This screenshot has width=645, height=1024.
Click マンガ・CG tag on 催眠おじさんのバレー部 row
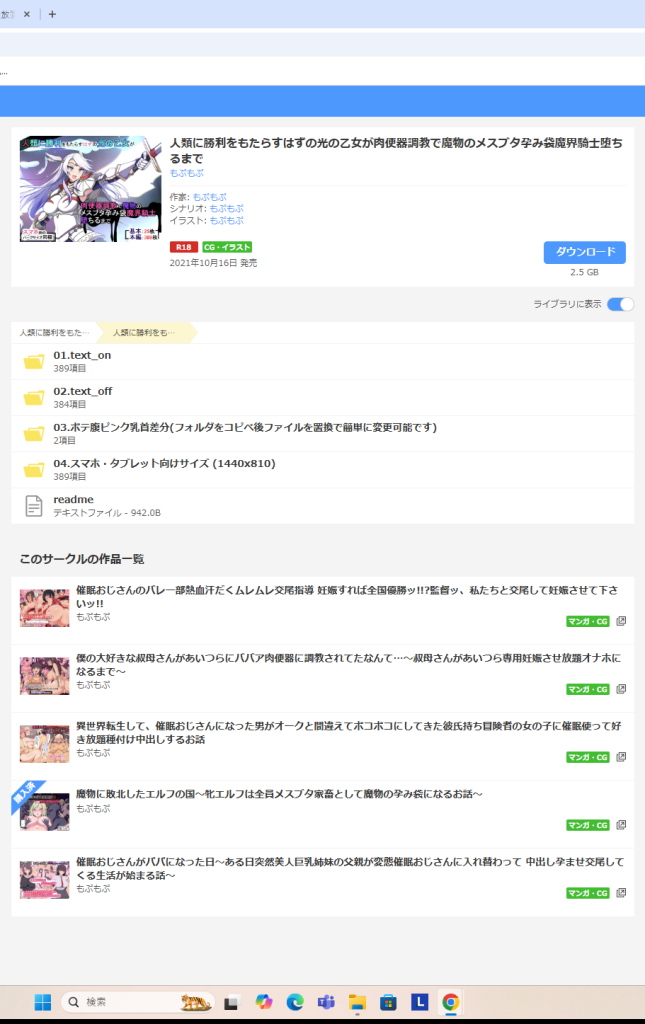[588, 621]
